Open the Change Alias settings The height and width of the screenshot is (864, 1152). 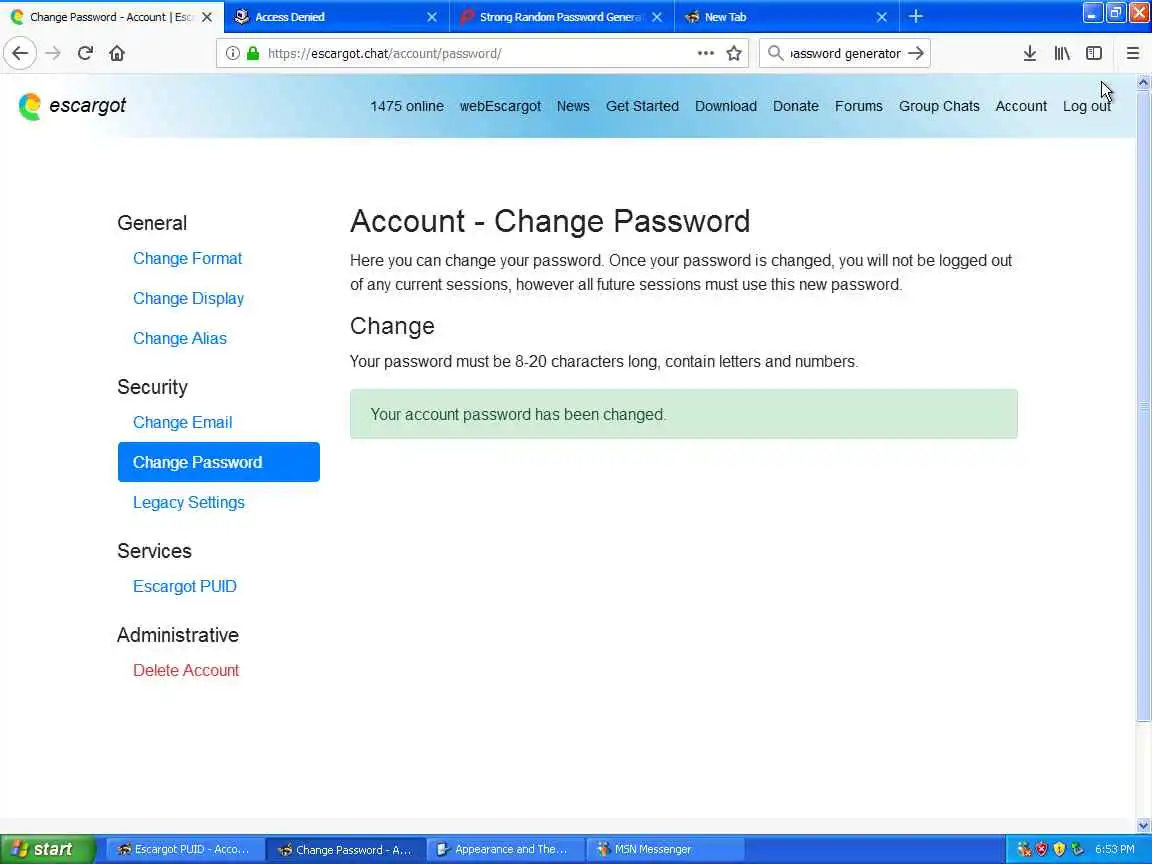tap(180, 338)
